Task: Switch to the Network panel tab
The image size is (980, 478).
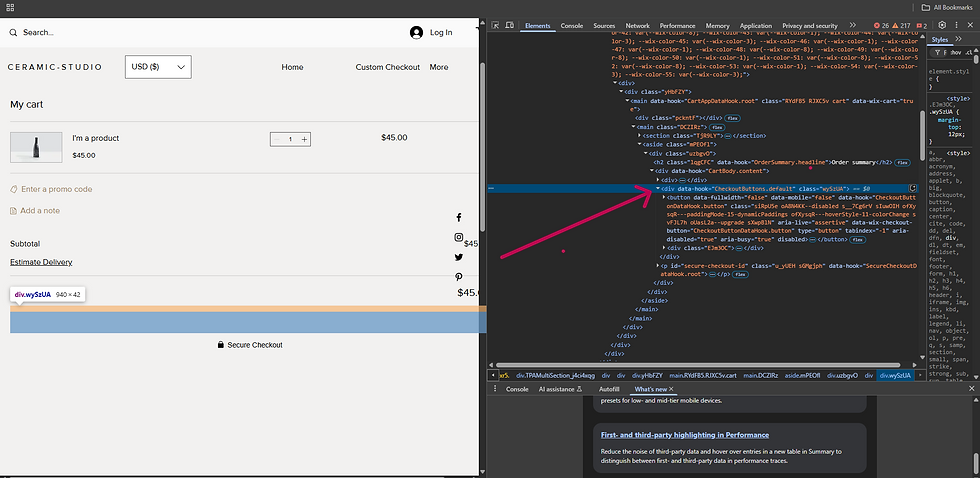Action: coord(638,26)
